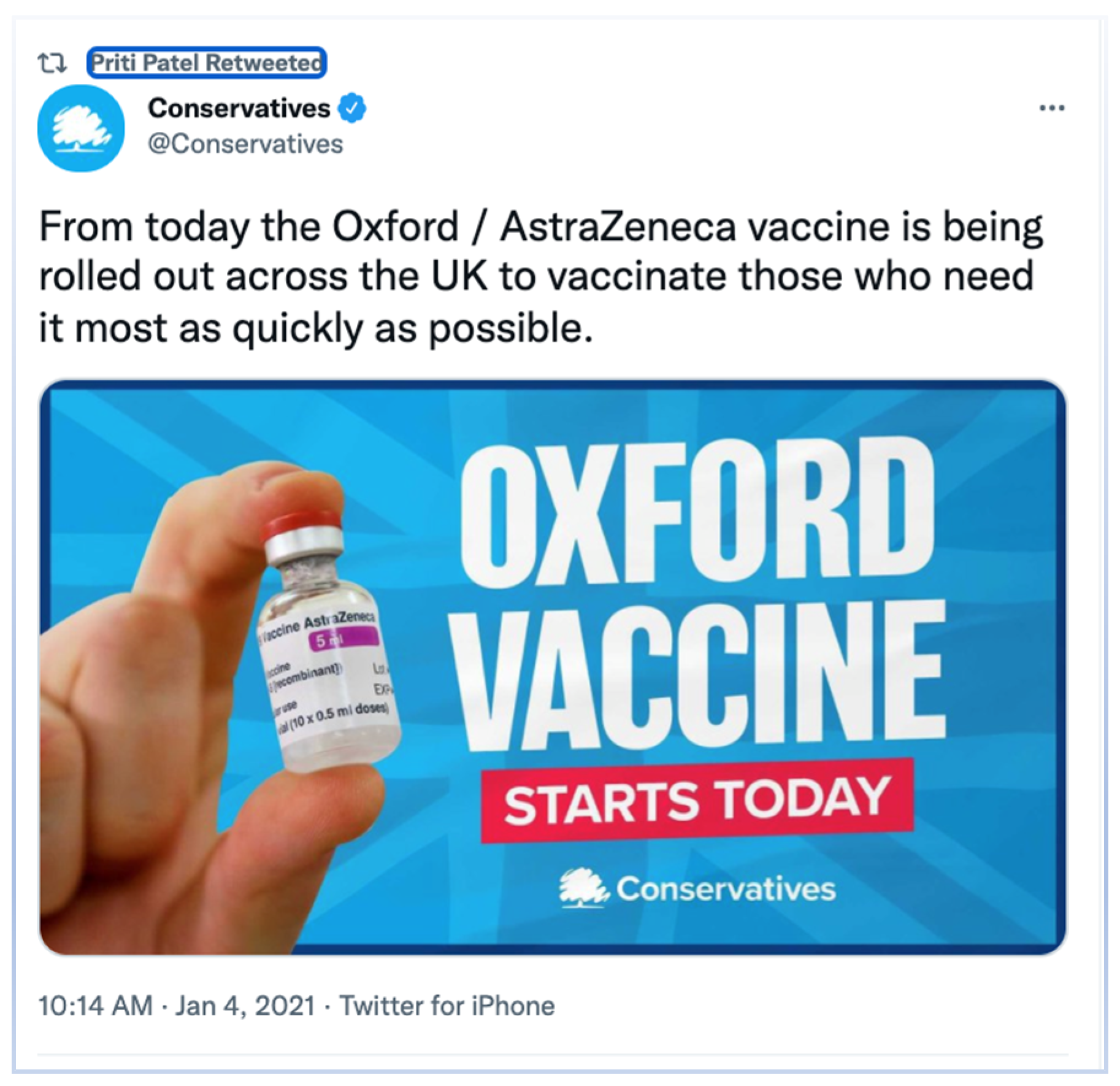Open the 'Priti Patel Retweeted' link

[206, 63]
